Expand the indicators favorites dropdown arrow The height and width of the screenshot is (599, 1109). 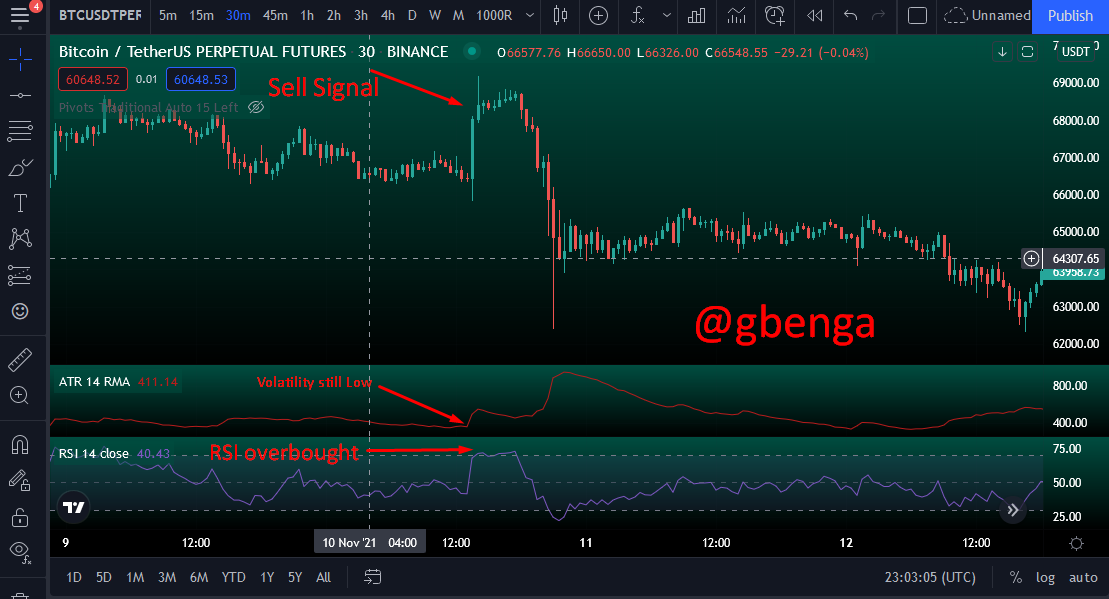(x=666, y=16)
